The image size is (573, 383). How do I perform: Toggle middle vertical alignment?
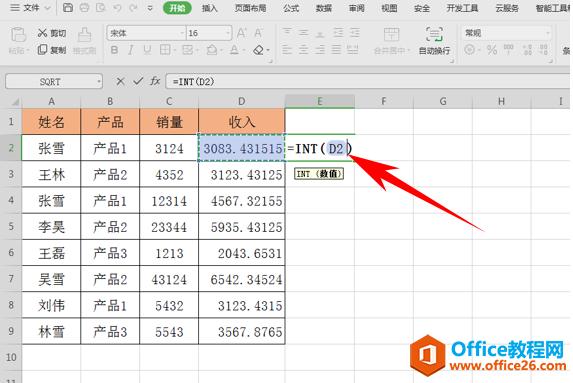pos(303,33)
